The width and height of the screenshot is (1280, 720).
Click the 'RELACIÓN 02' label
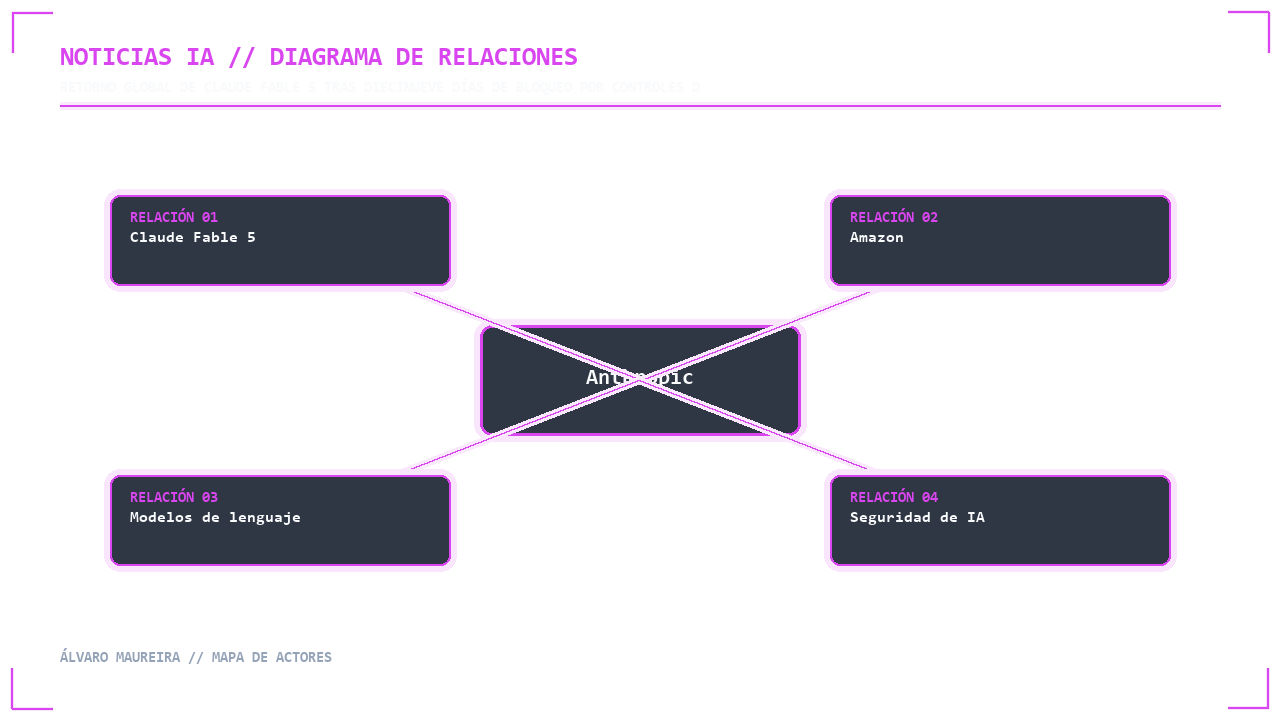coord(894,217)
